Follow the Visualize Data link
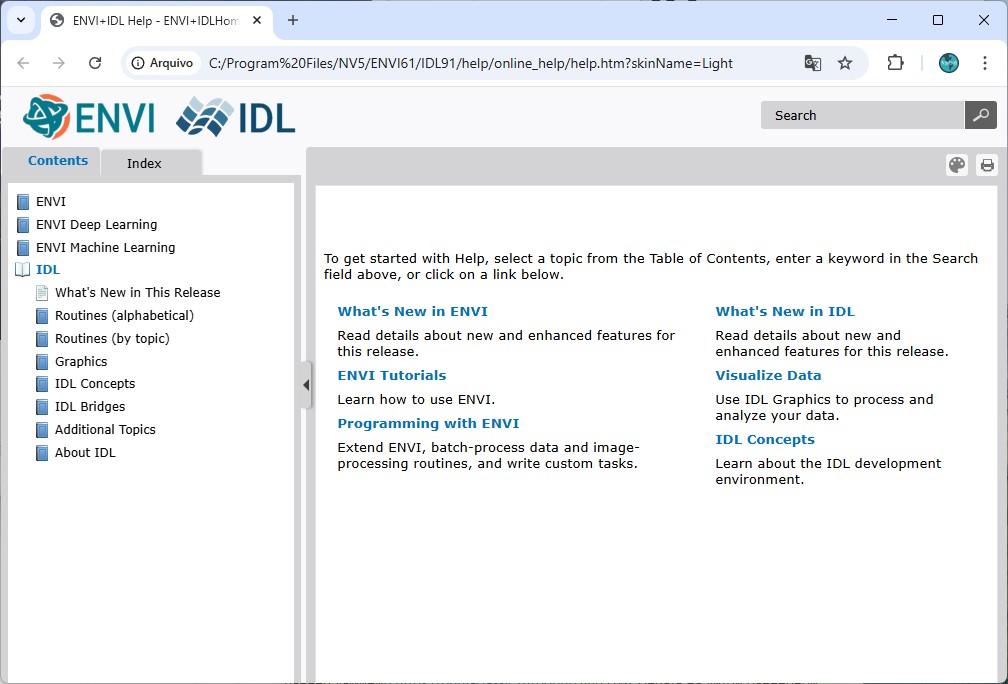 click(768, 376)
